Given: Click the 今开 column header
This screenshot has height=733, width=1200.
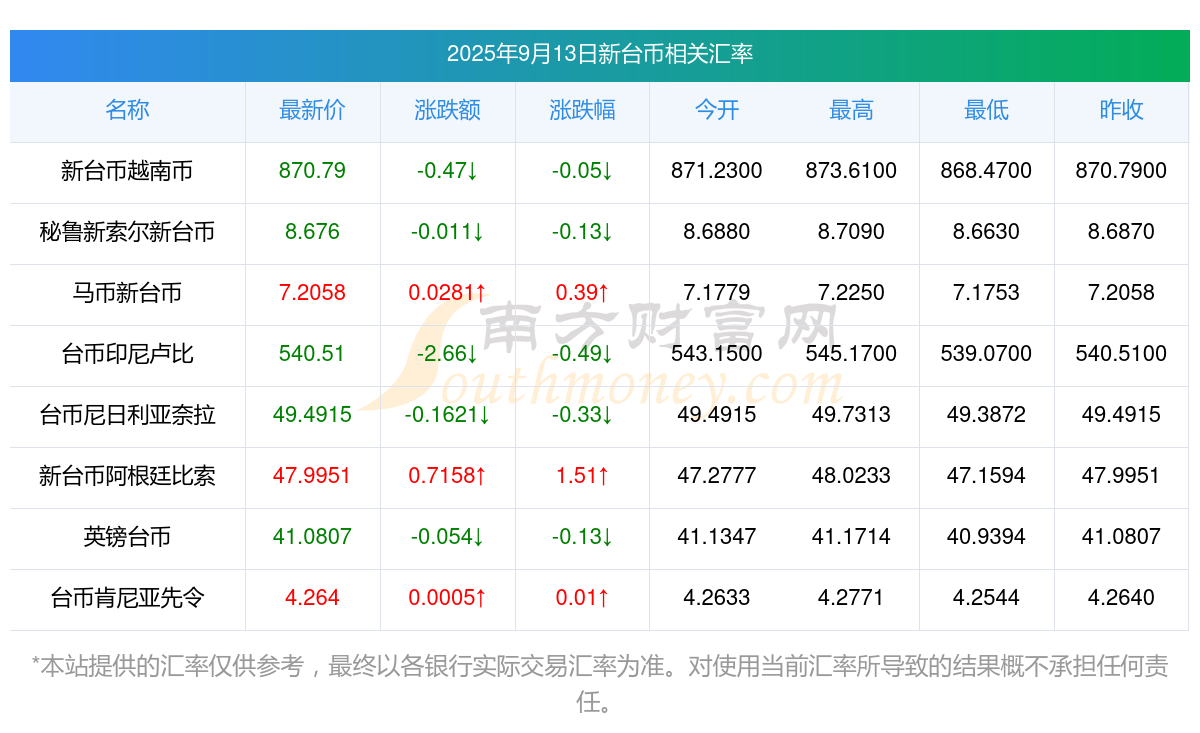Looking at the screenshot, I should pos(717,110).
